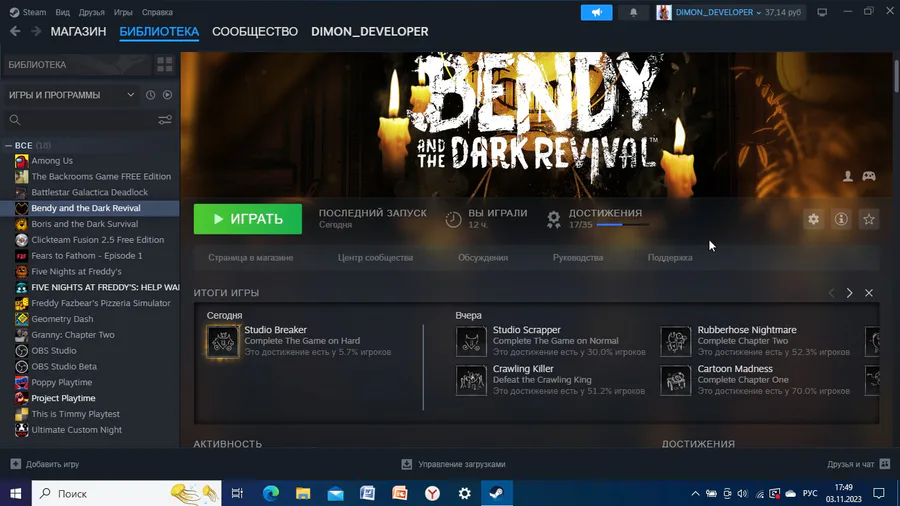Open Yandex Browser from taskbar

coord(432,493)
